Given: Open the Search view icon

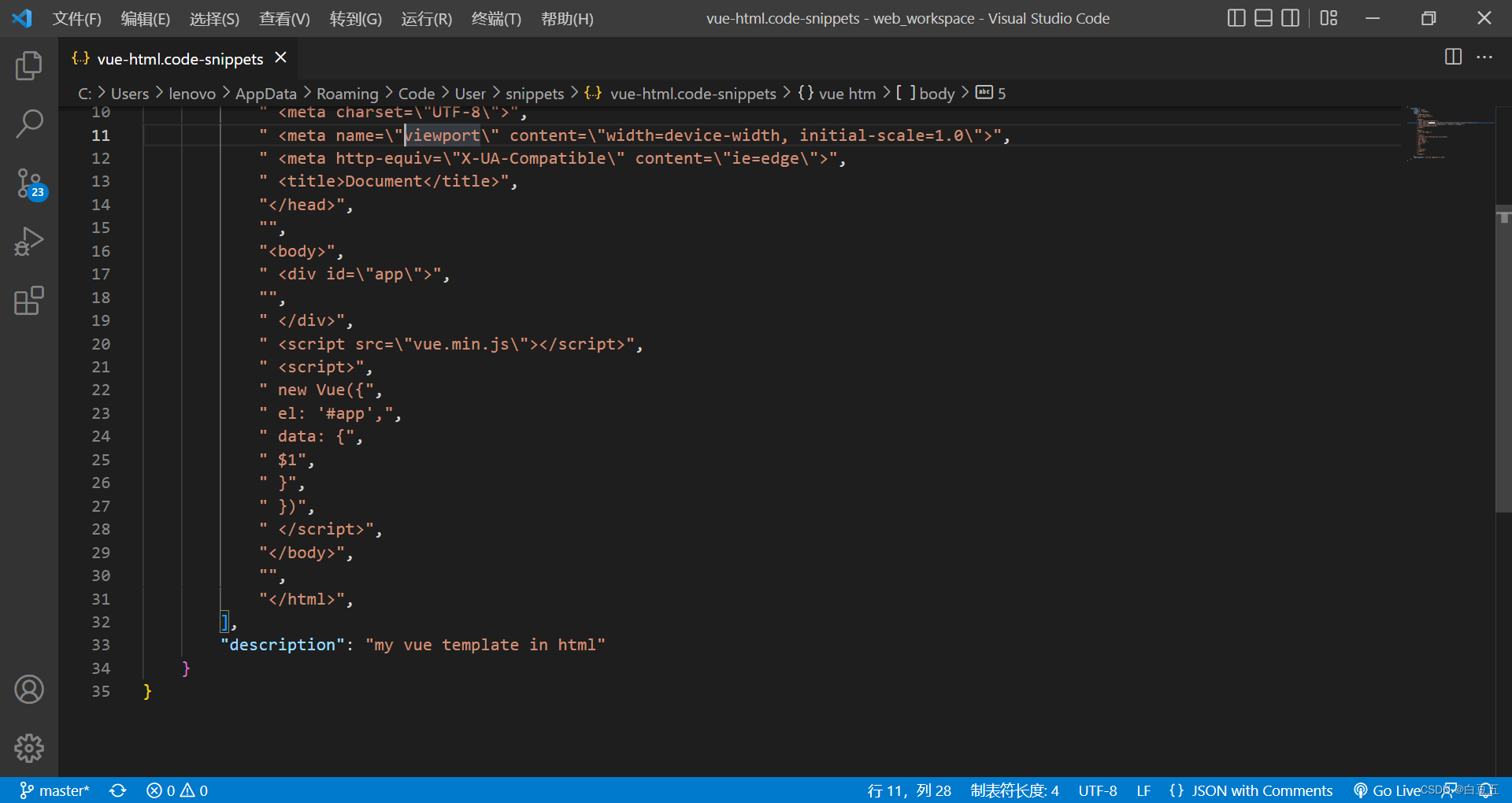Looking at the screenshot, I should 29,124.
